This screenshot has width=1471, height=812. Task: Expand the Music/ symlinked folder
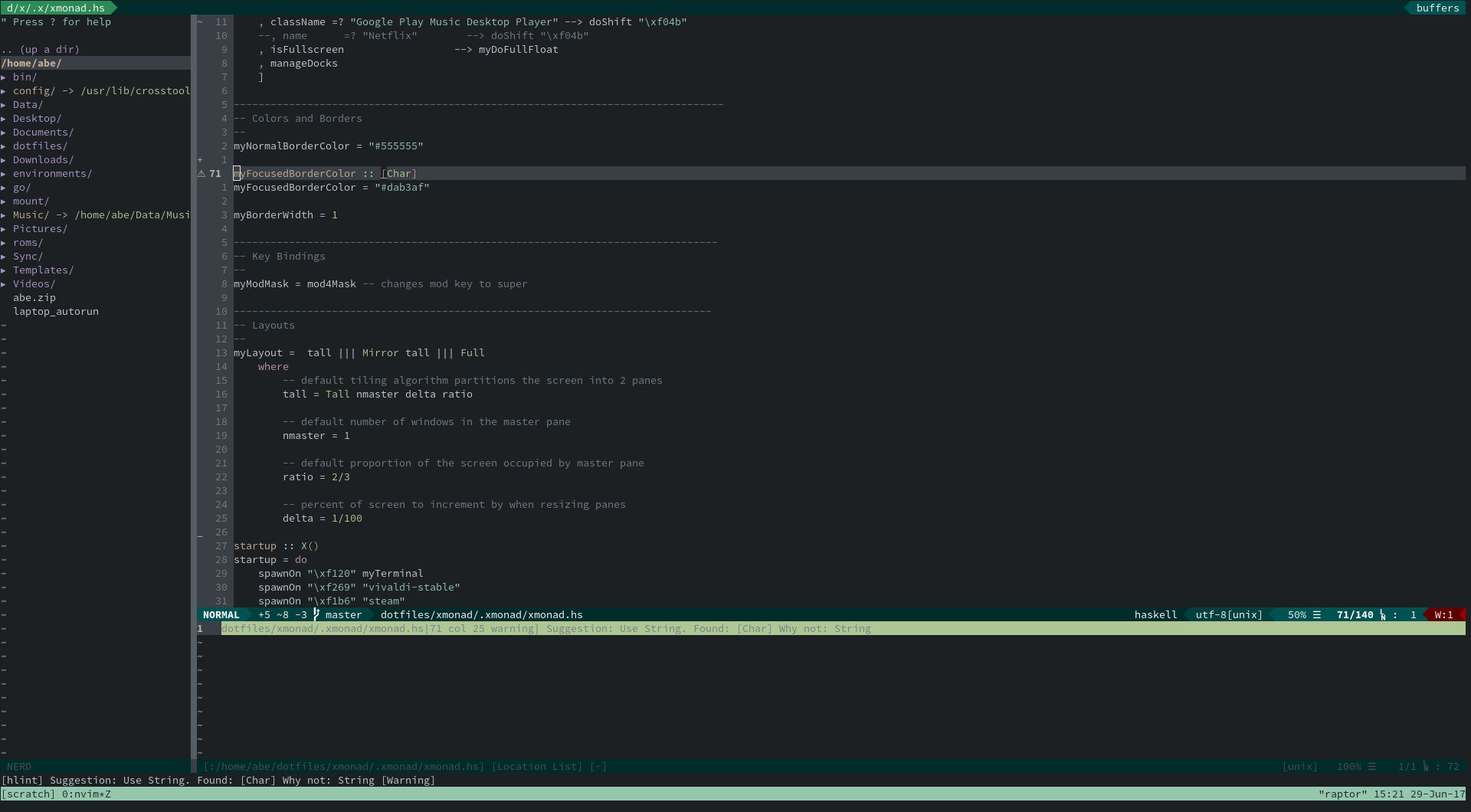click(31, 215)
